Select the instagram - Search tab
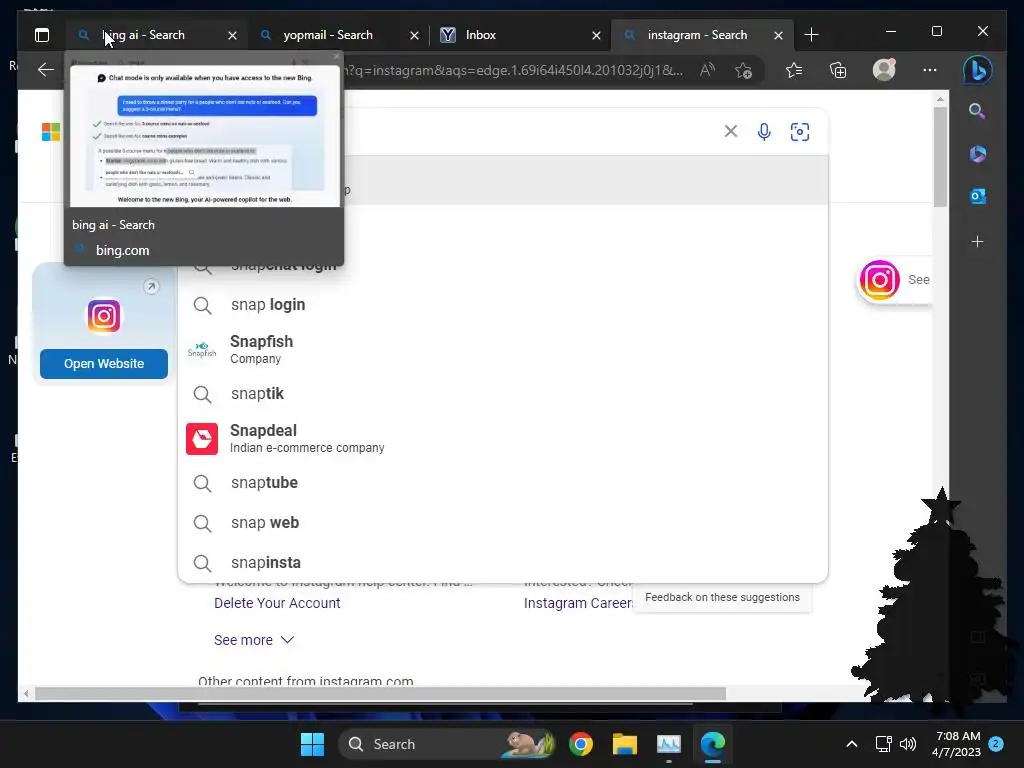This screenshot has height=768, width=1024. point(703,35)
